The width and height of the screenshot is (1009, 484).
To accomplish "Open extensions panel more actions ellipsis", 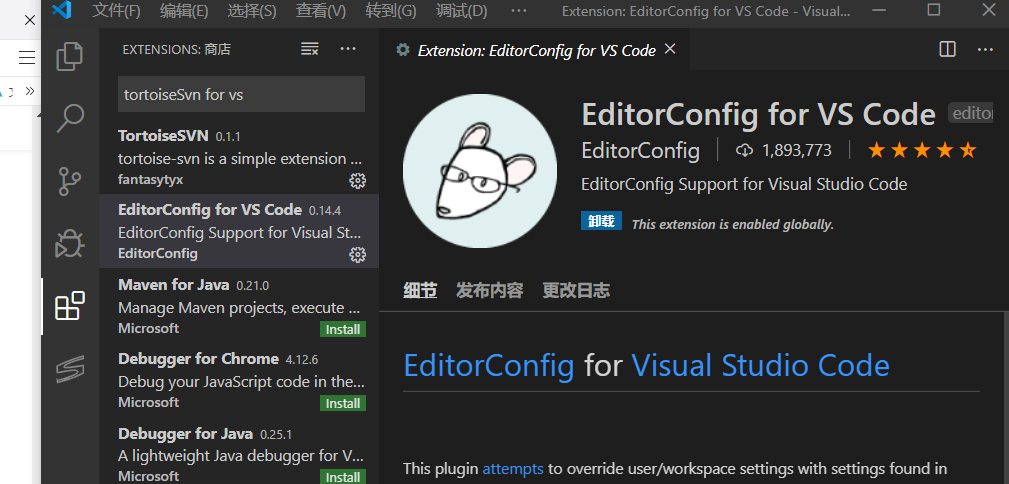I will (x=348, y=49).
